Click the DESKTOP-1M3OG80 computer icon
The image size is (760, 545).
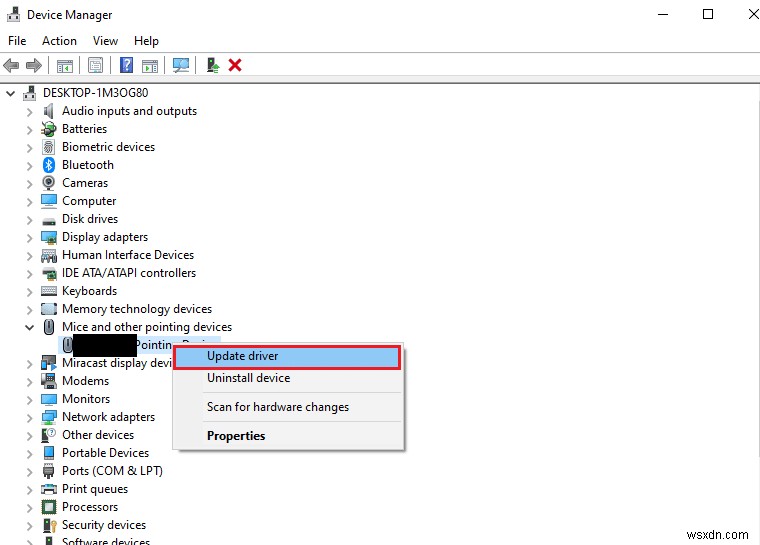[x=30, y=93]
